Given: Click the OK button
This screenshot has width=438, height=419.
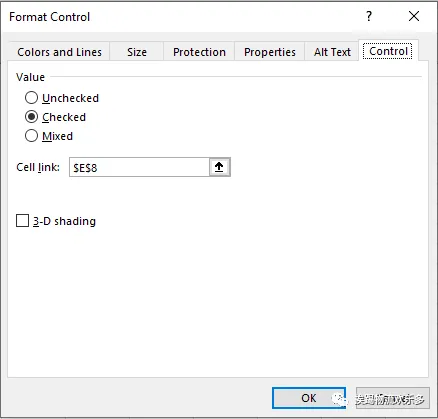Looking at the screenshot, I should (x=309, y=398).
